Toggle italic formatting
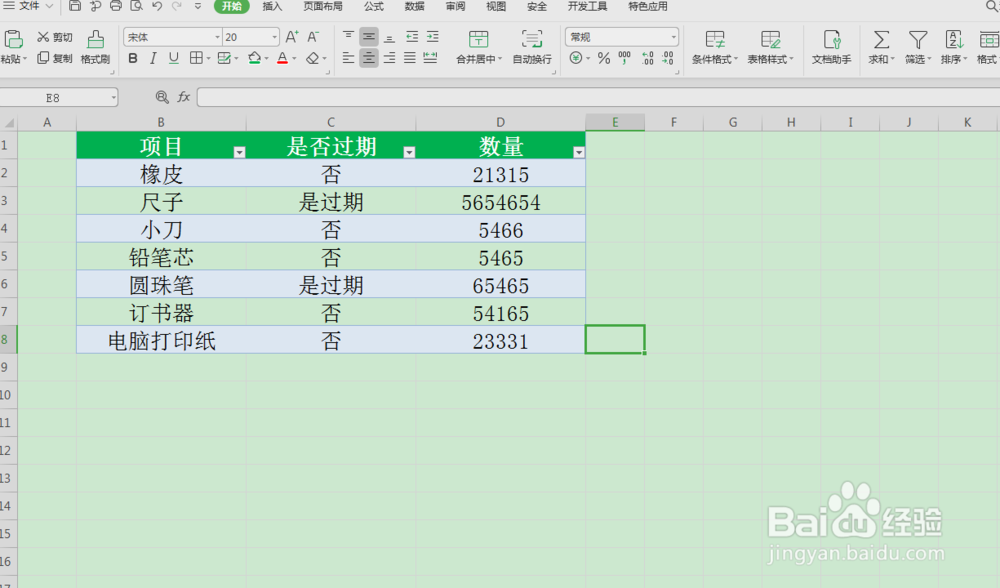 [151, 59]
